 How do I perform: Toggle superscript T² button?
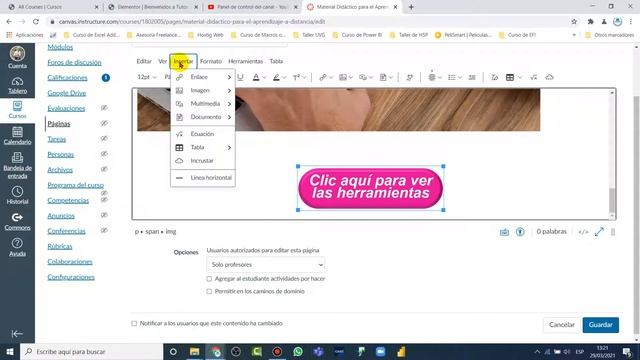296,77
